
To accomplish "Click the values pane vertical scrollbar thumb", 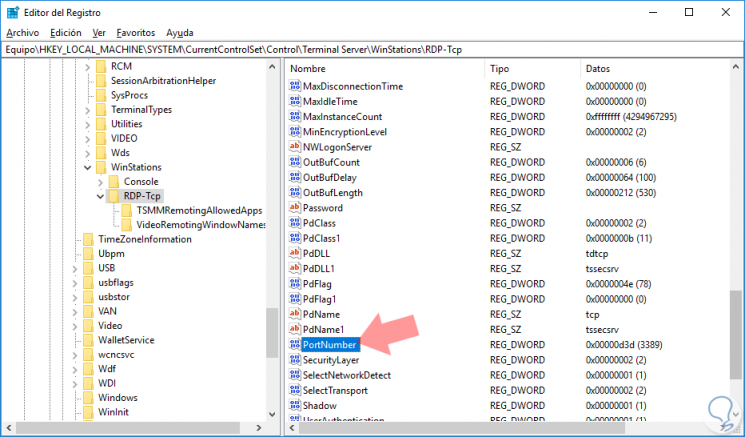I will (736, 335).
